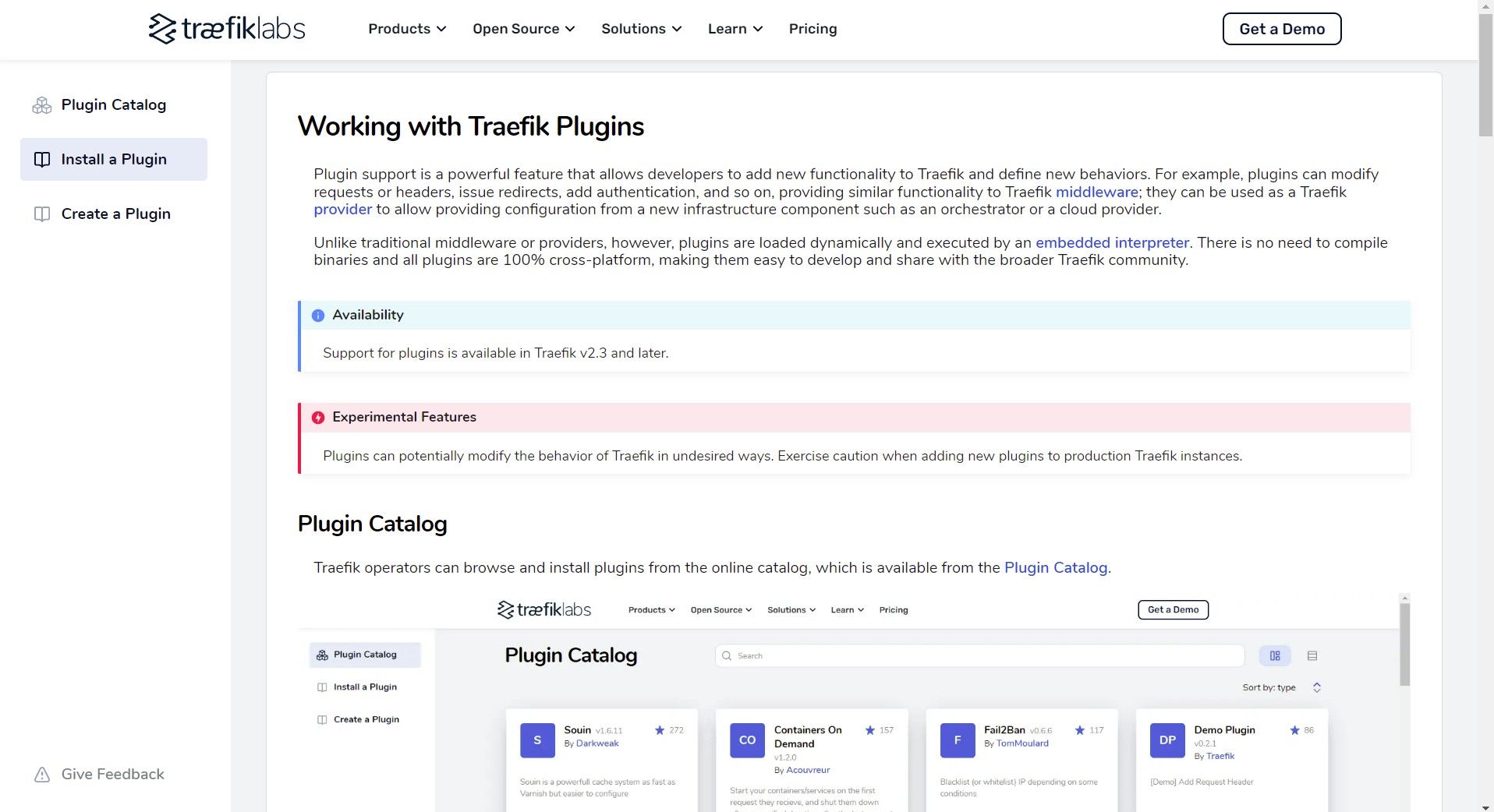The width and height of the screenshot is (1494, 812).
Task: Expand the Solutions menu in the main header
Action: pos(642,29)
